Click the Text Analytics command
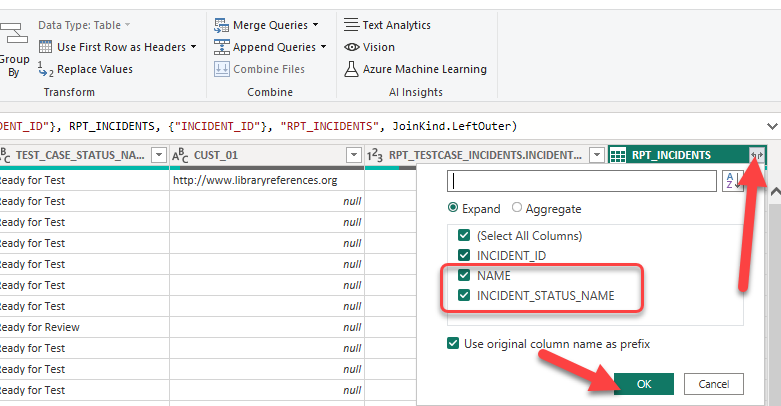781x406 pixels. [396, 25]
